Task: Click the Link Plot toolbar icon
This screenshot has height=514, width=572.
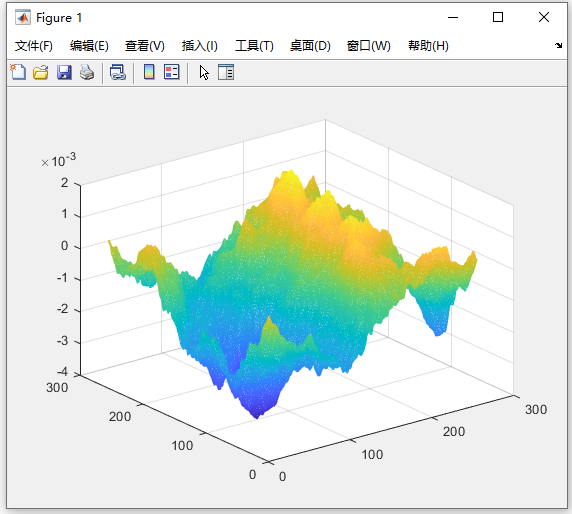Action: 118,72
